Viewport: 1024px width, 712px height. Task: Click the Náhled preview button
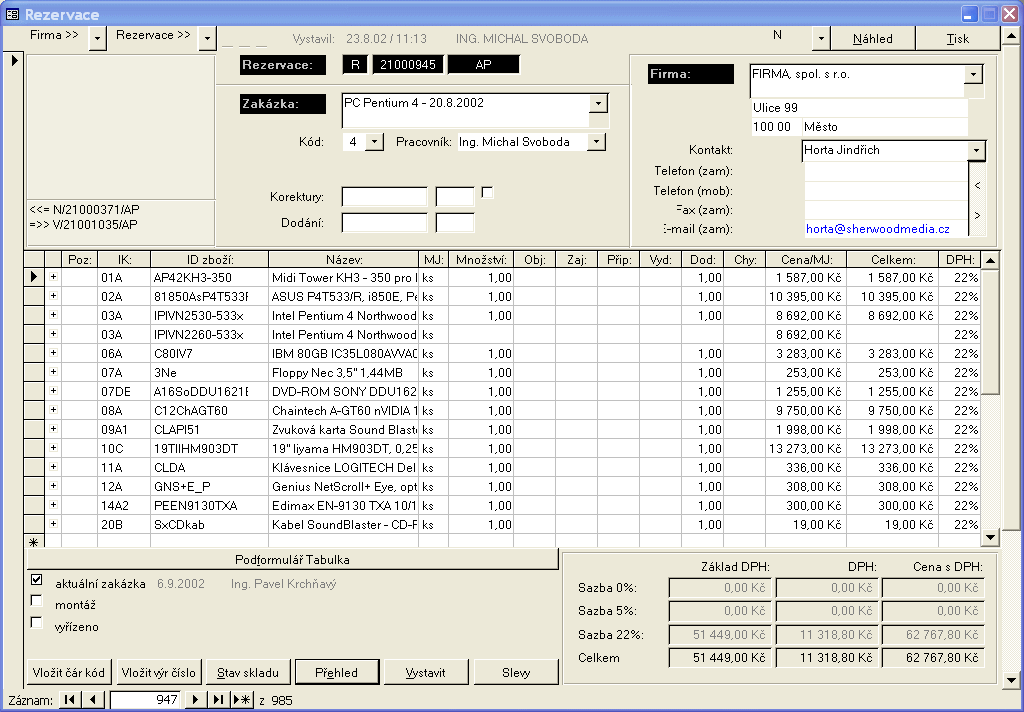(x=873, y=39)
